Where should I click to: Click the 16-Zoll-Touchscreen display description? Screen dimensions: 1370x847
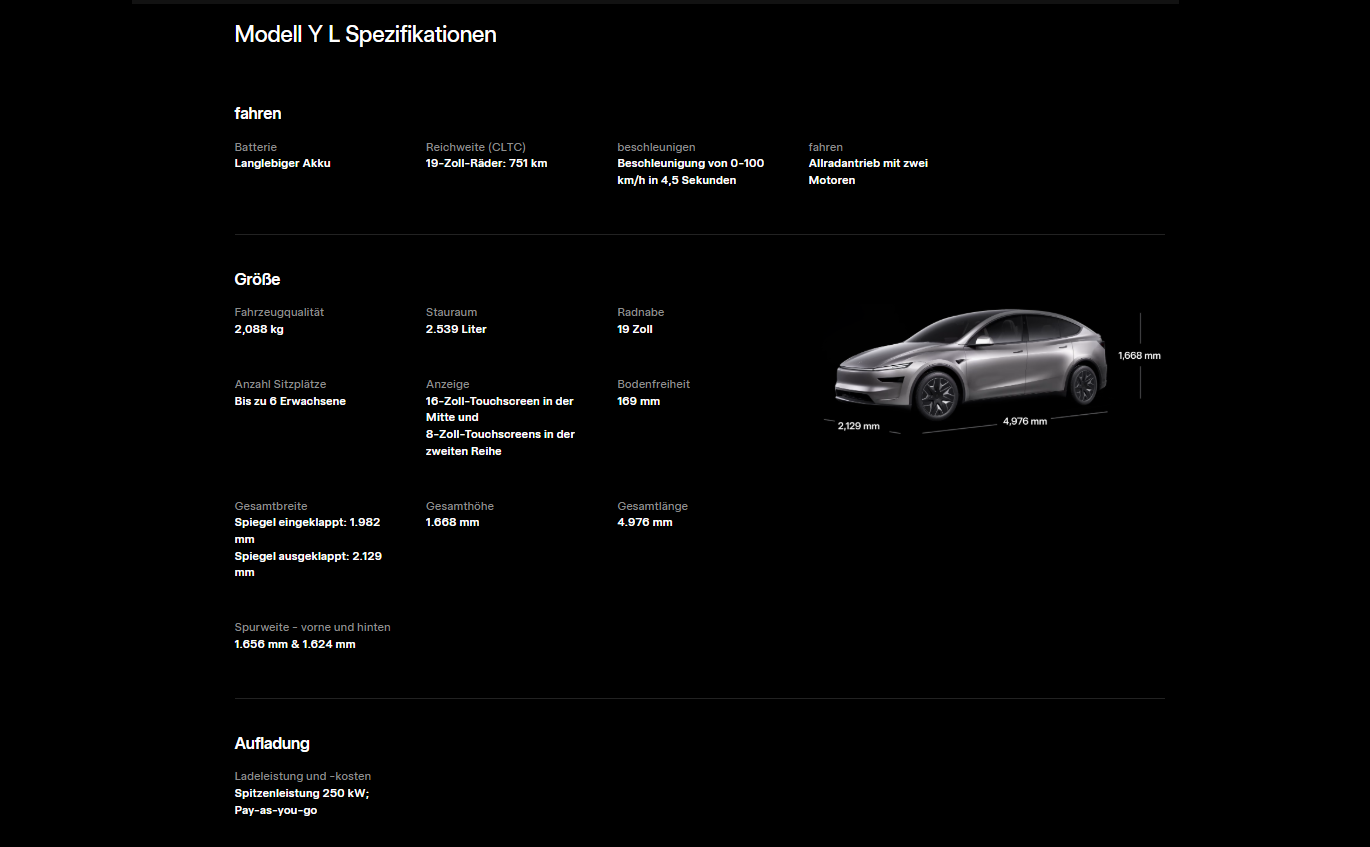coord(500,426)
